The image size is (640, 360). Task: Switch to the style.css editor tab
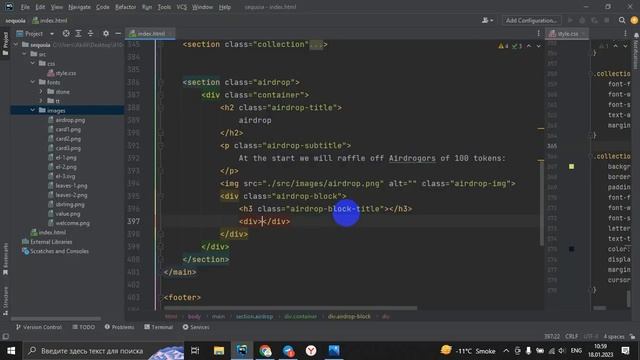(x=567, y=33)
